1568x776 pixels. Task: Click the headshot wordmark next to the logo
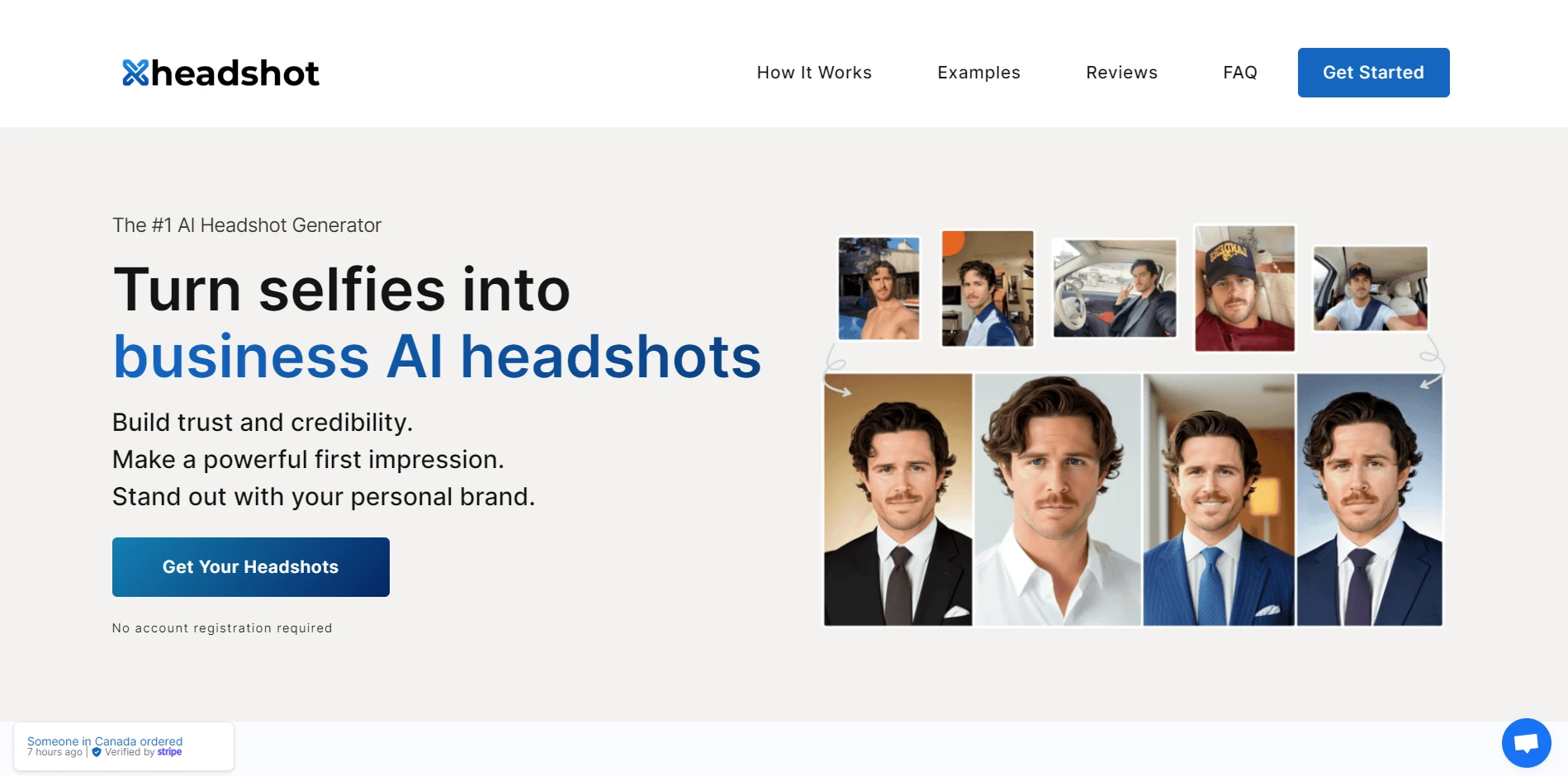coord(235,73)
